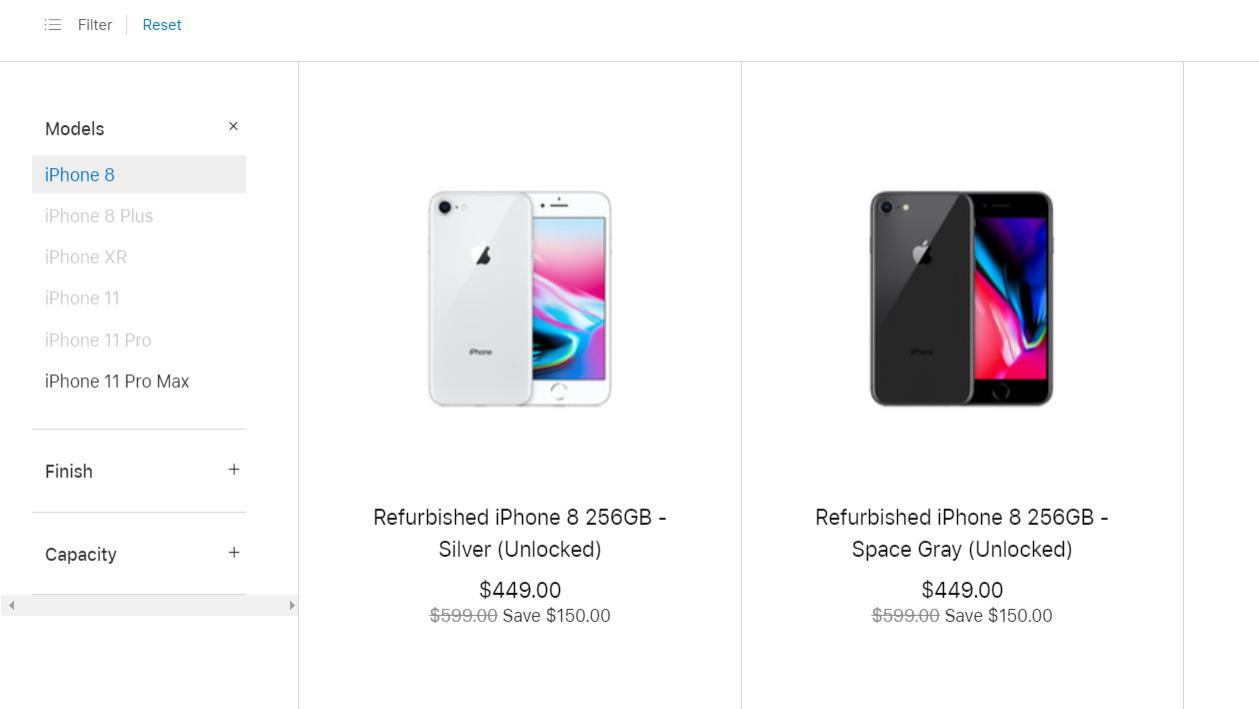The height and width of the screenshot is (709, 1259).
Task: Choose iPhone 11 in the Models sidebar
Action: click(82, 298)
